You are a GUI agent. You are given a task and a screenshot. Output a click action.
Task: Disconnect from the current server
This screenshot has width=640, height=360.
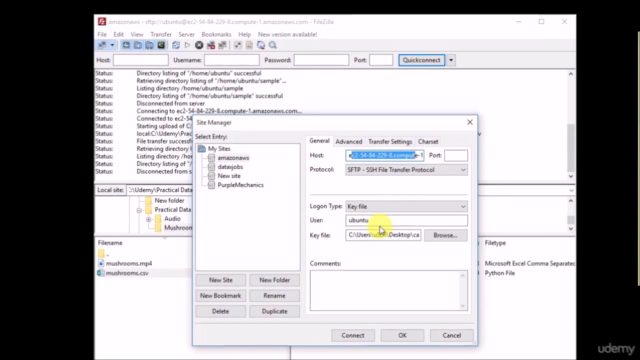coord(211,45)
